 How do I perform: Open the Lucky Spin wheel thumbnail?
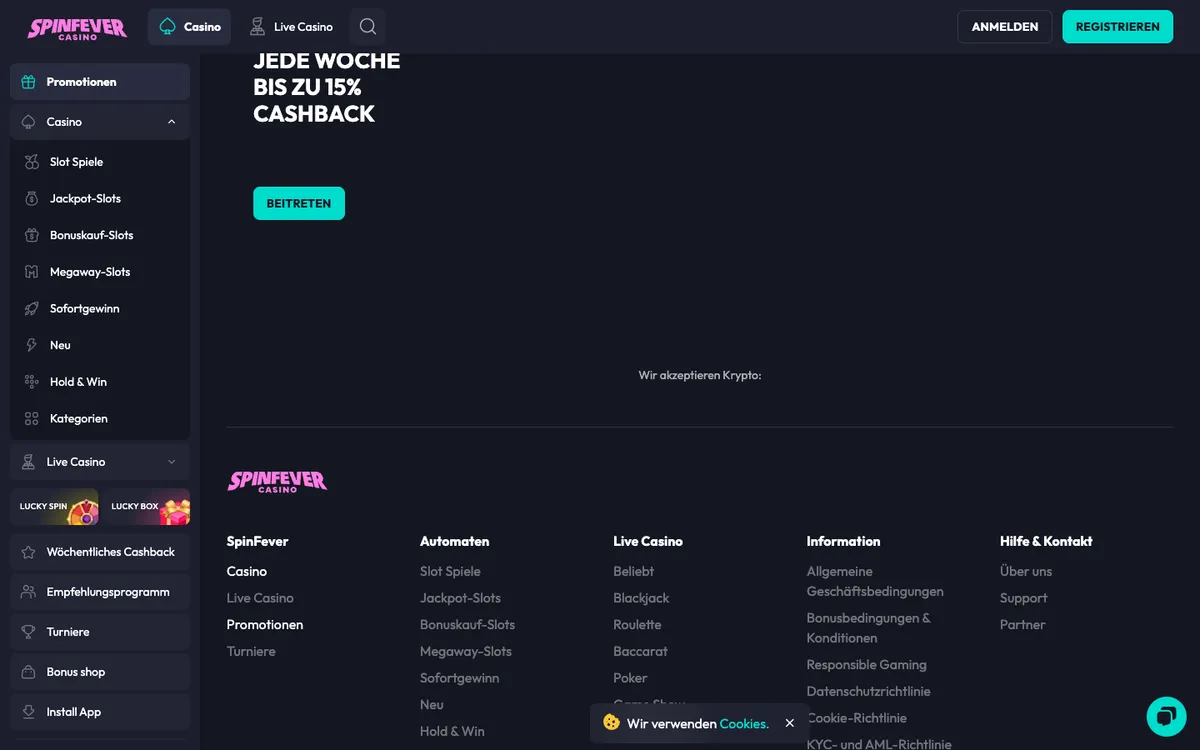click(54, 506)
